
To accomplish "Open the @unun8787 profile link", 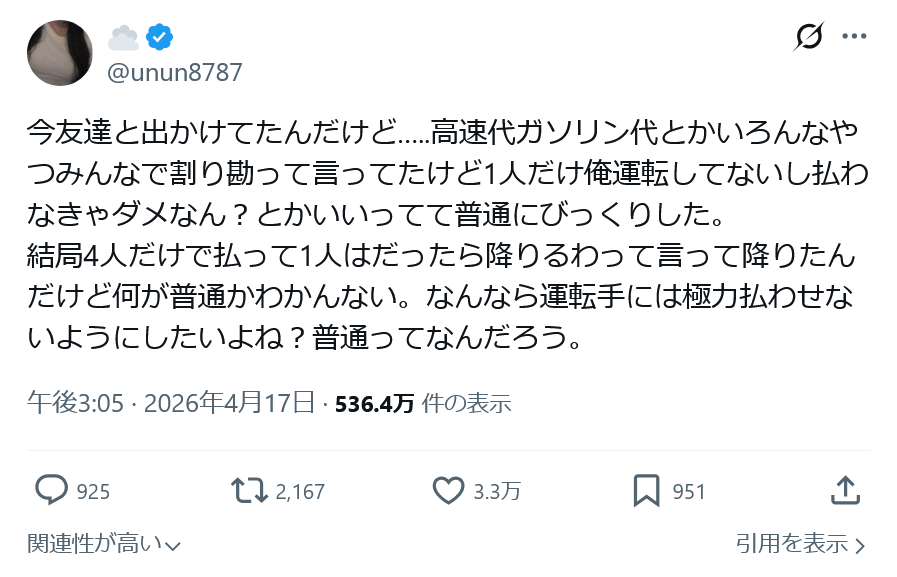I will [175, 72].
